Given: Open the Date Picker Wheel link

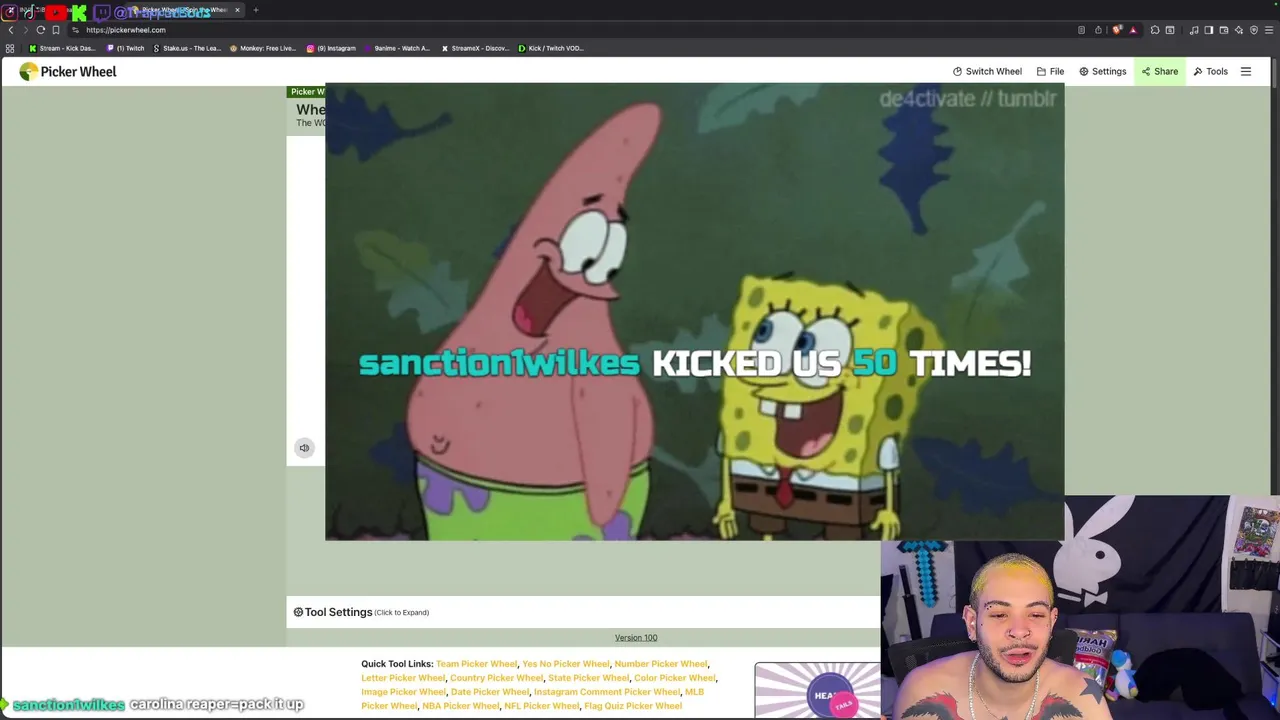Looking at the screenshot, I should pyautogui.click(x=490, y=692).
